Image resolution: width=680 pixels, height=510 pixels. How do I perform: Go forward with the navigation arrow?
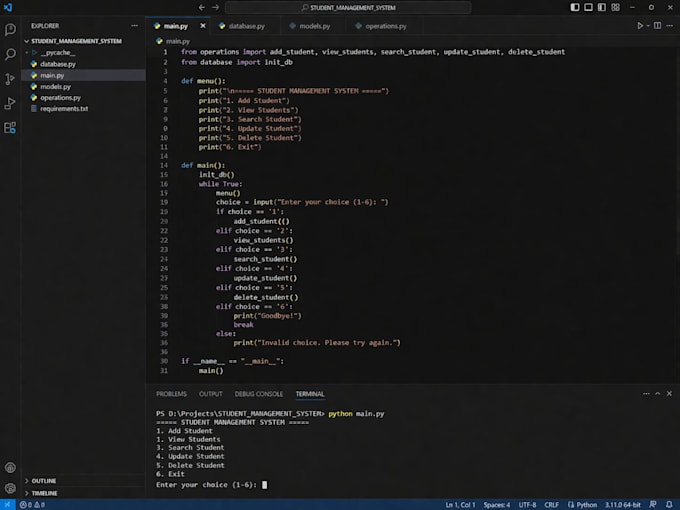[x=216, y=7]
